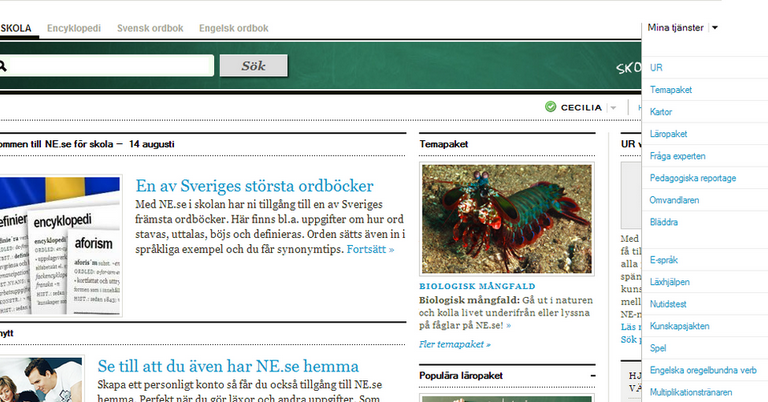This screenshot has height=402, width=768.
Task: Click the mantis shrimp Temapaket image
Action: coord(507,219)
